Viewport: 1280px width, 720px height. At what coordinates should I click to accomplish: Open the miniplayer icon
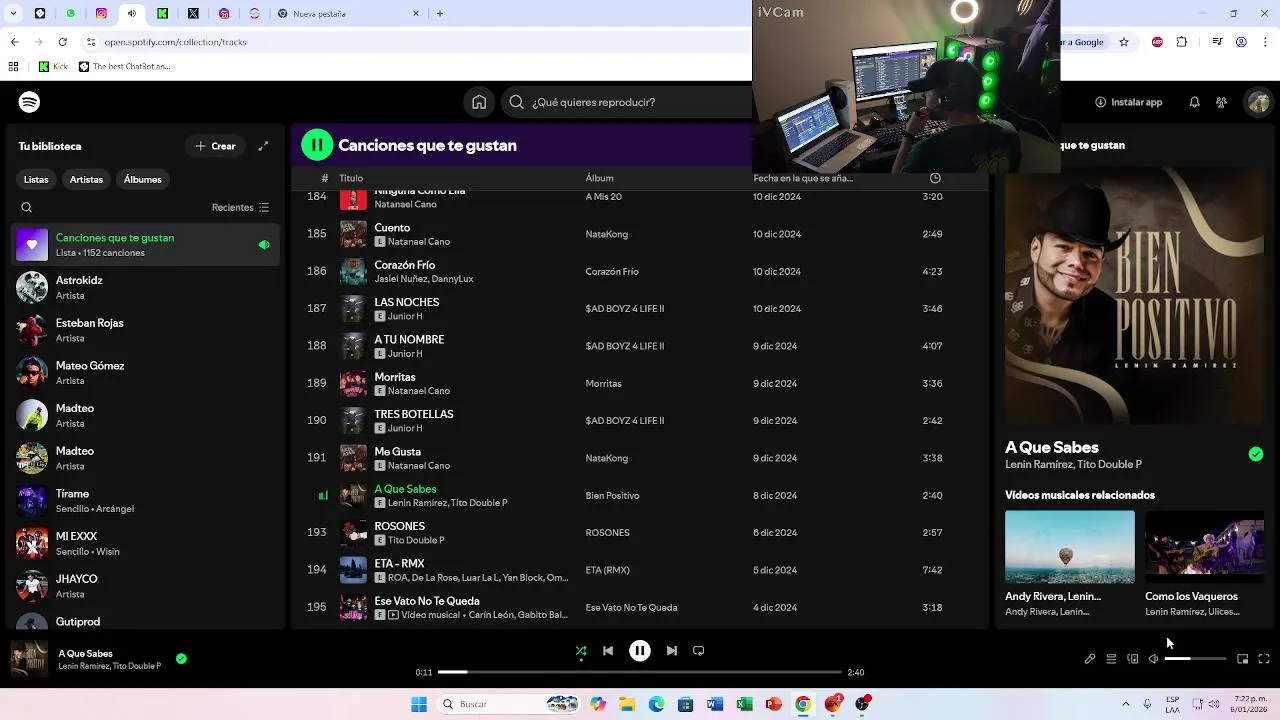tap(1242, 659)
